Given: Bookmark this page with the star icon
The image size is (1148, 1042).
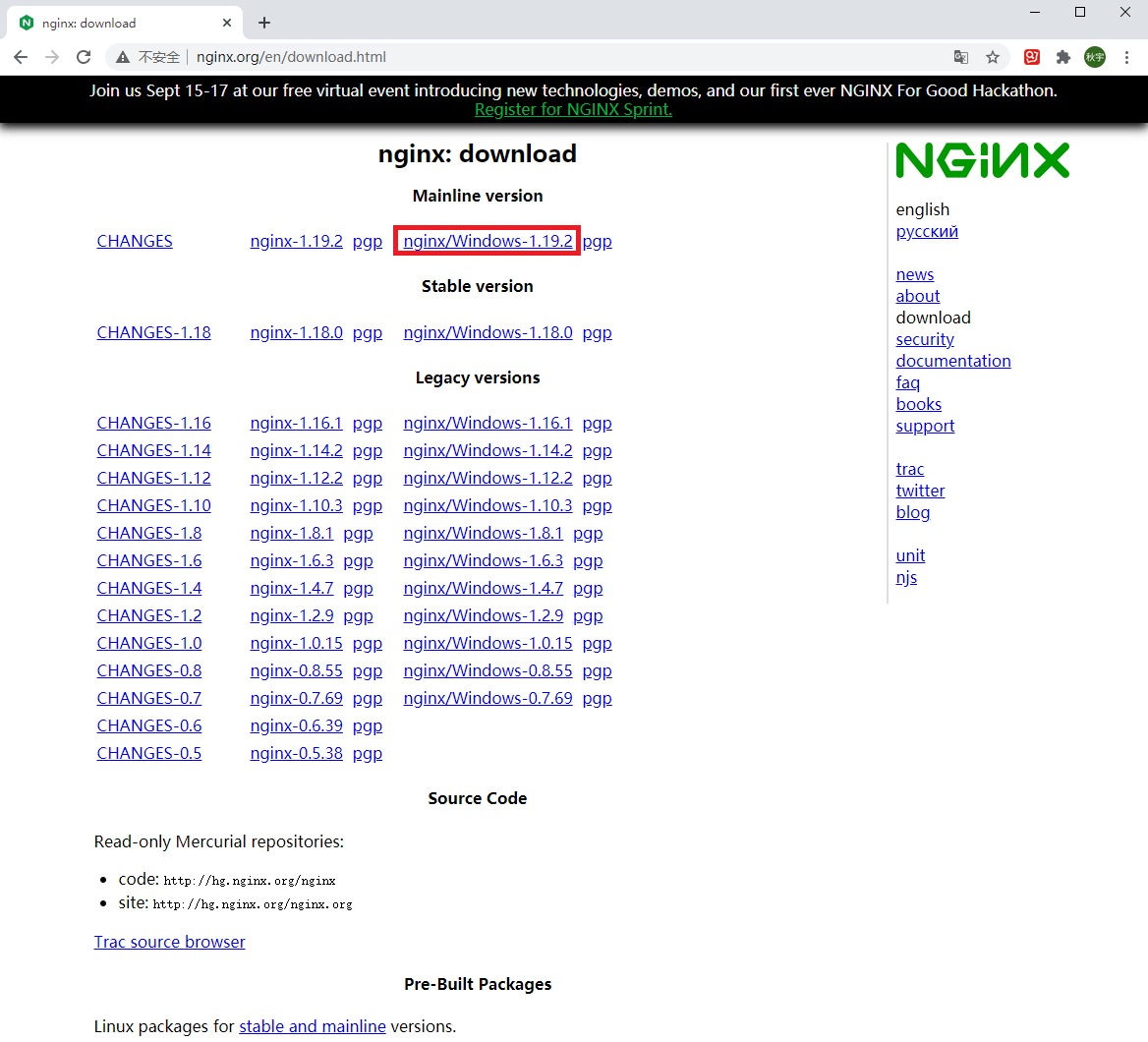Looking at the screenshot, I should pos(992,57).
